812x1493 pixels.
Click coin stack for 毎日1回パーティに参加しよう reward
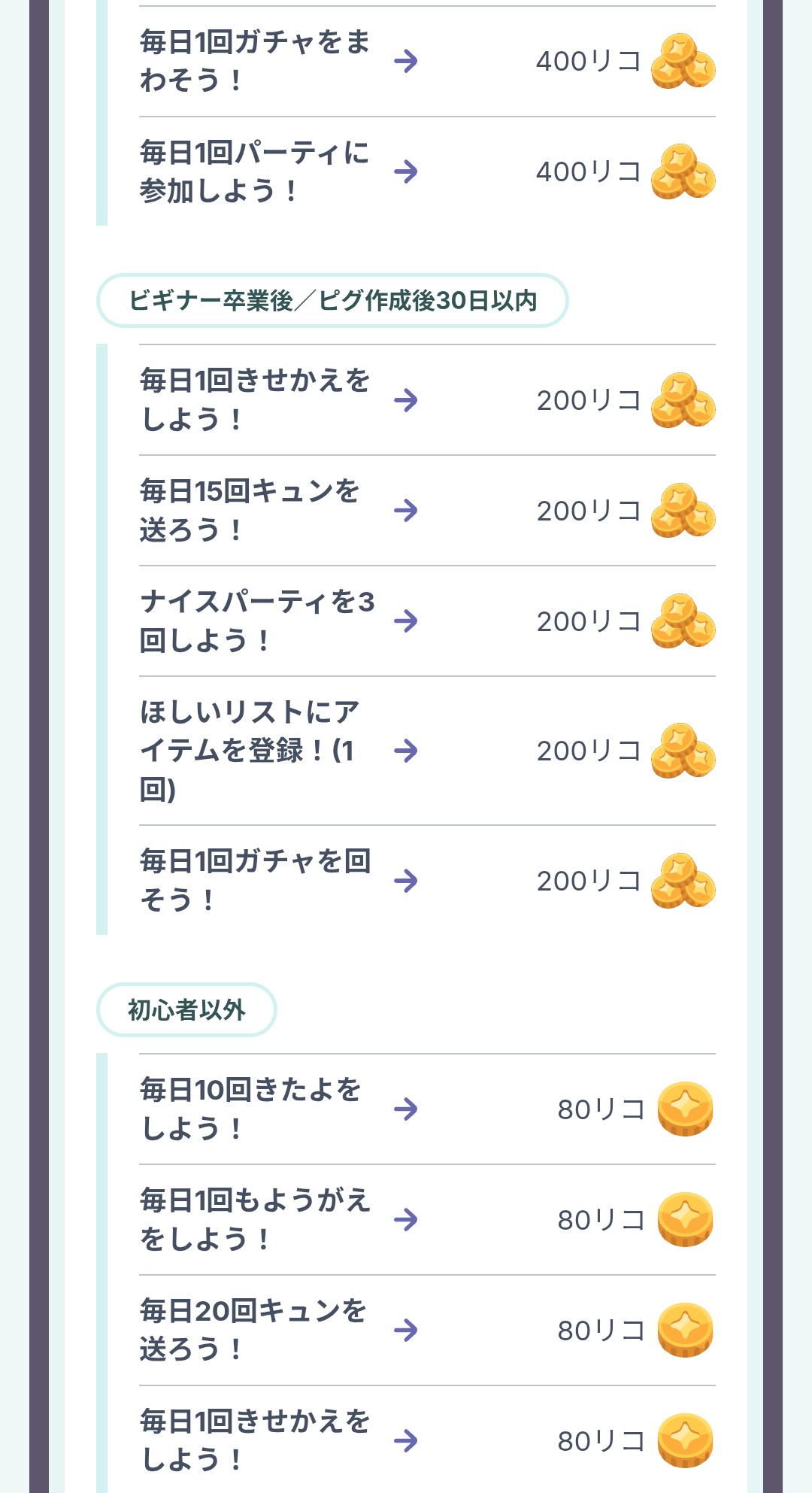point(683,171)
